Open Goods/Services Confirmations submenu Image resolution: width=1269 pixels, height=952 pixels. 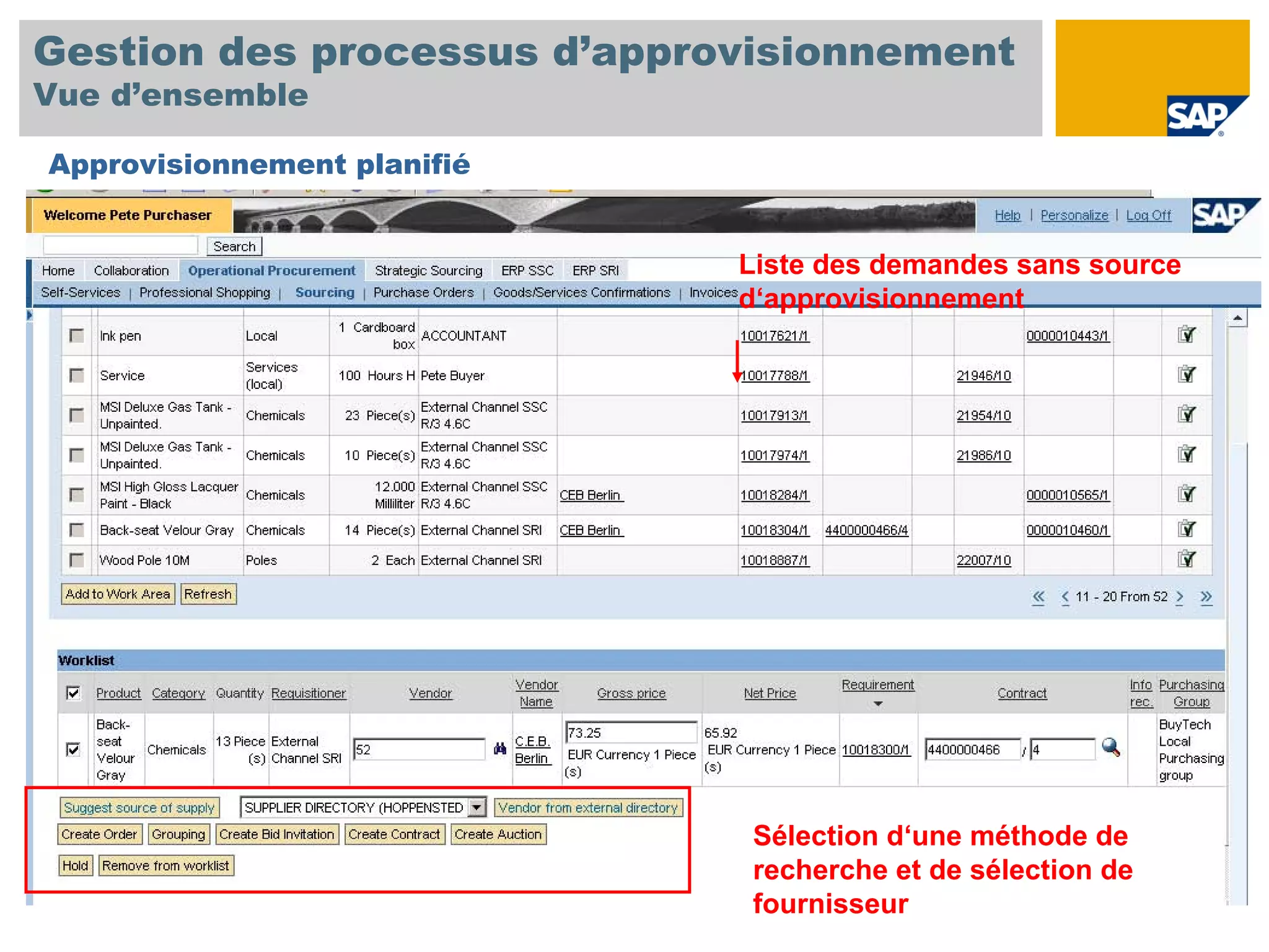point(582,292)
